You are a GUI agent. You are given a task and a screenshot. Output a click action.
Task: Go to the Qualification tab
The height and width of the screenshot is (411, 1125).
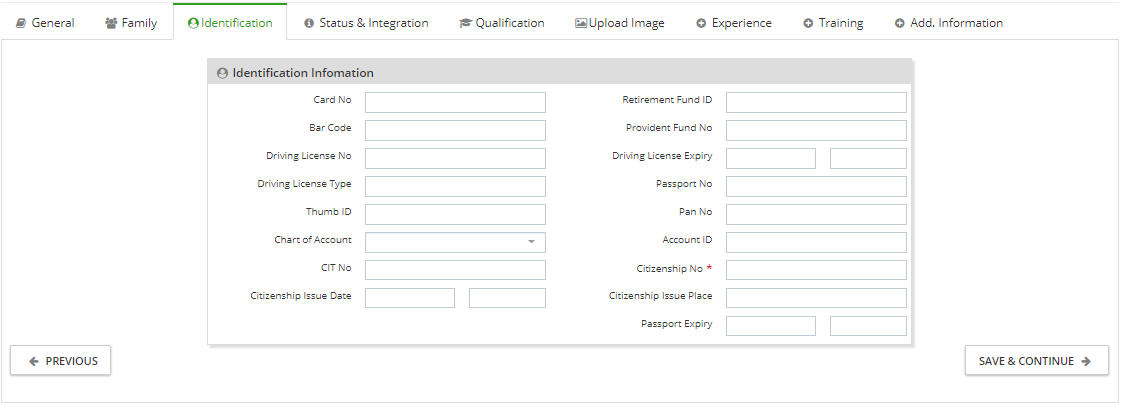point(502,23)
